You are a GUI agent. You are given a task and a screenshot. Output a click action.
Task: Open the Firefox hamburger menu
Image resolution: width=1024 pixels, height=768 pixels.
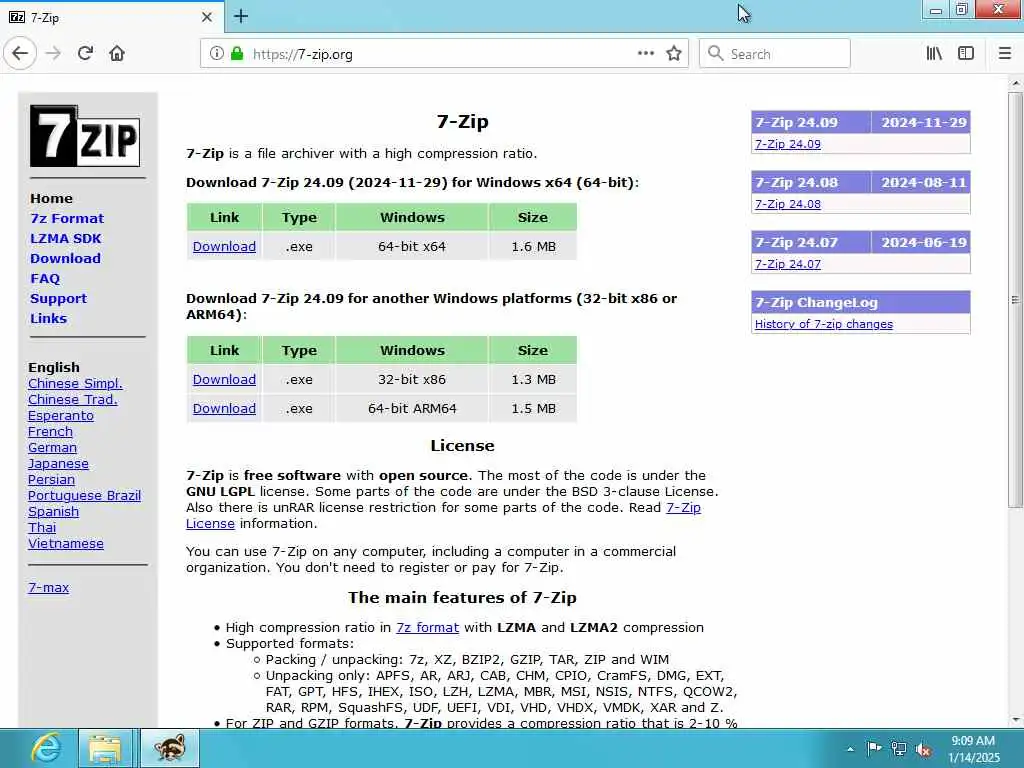[1005, 54]
